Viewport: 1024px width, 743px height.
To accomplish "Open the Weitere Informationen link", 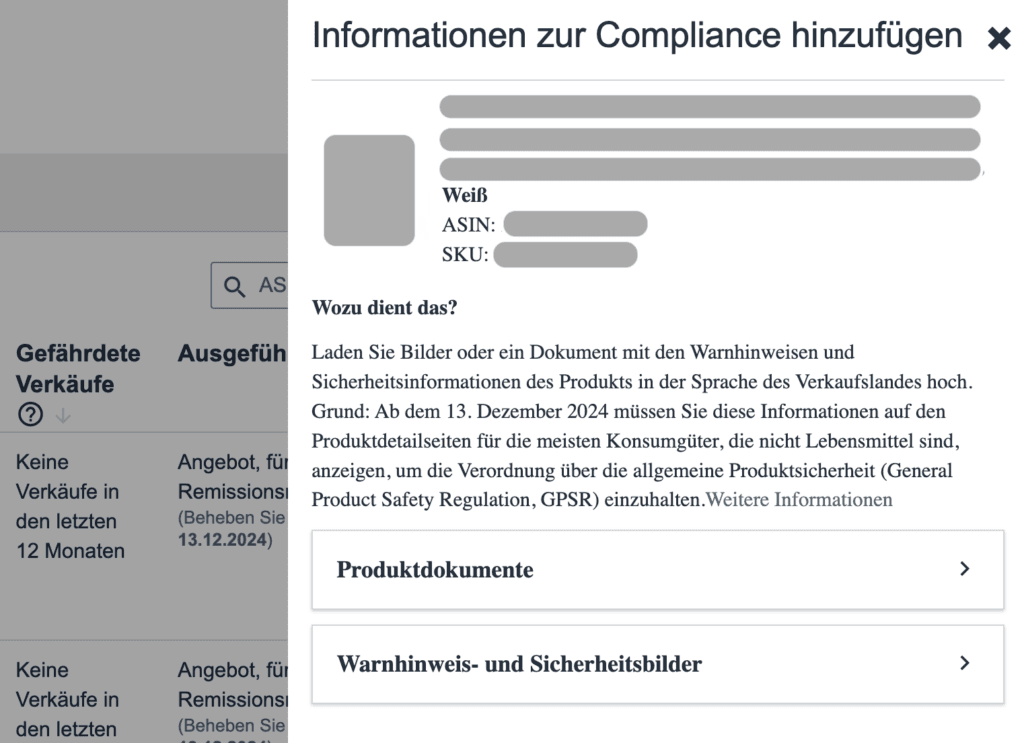I will pos(799,499).
